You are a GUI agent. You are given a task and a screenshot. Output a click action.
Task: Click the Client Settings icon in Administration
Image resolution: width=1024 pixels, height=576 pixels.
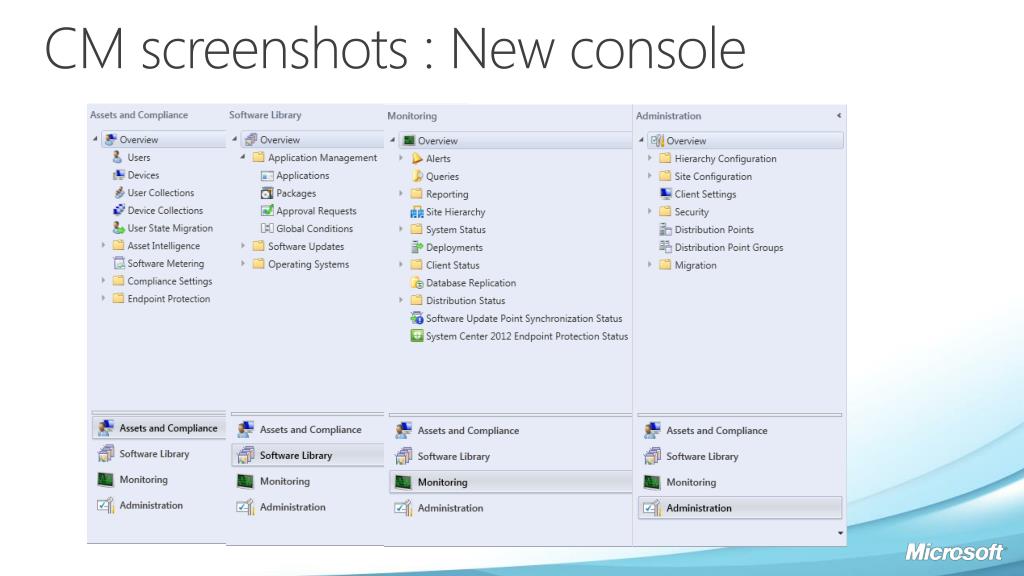tap(665, 194)
